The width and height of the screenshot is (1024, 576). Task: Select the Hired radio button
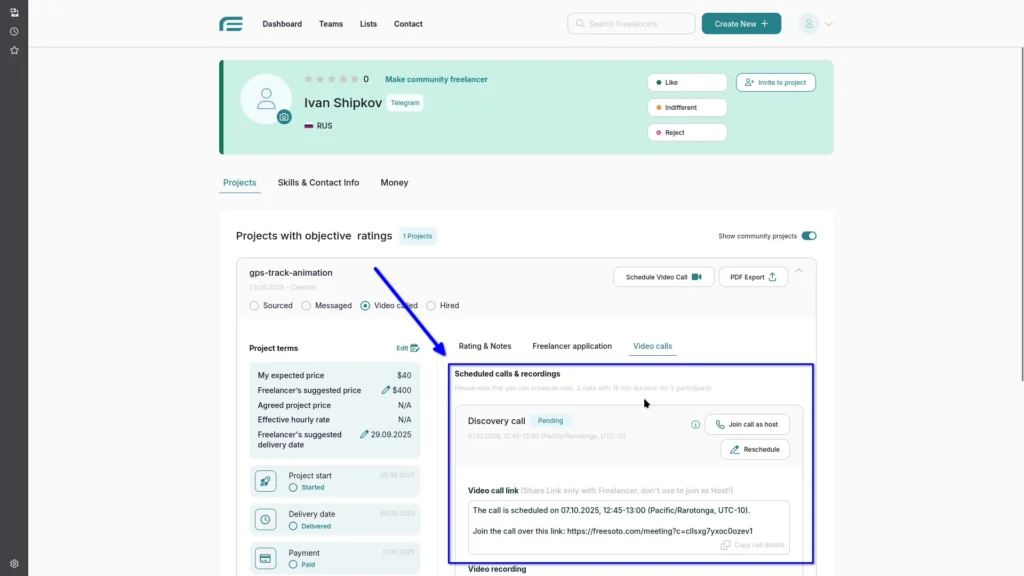click(431, 305)
